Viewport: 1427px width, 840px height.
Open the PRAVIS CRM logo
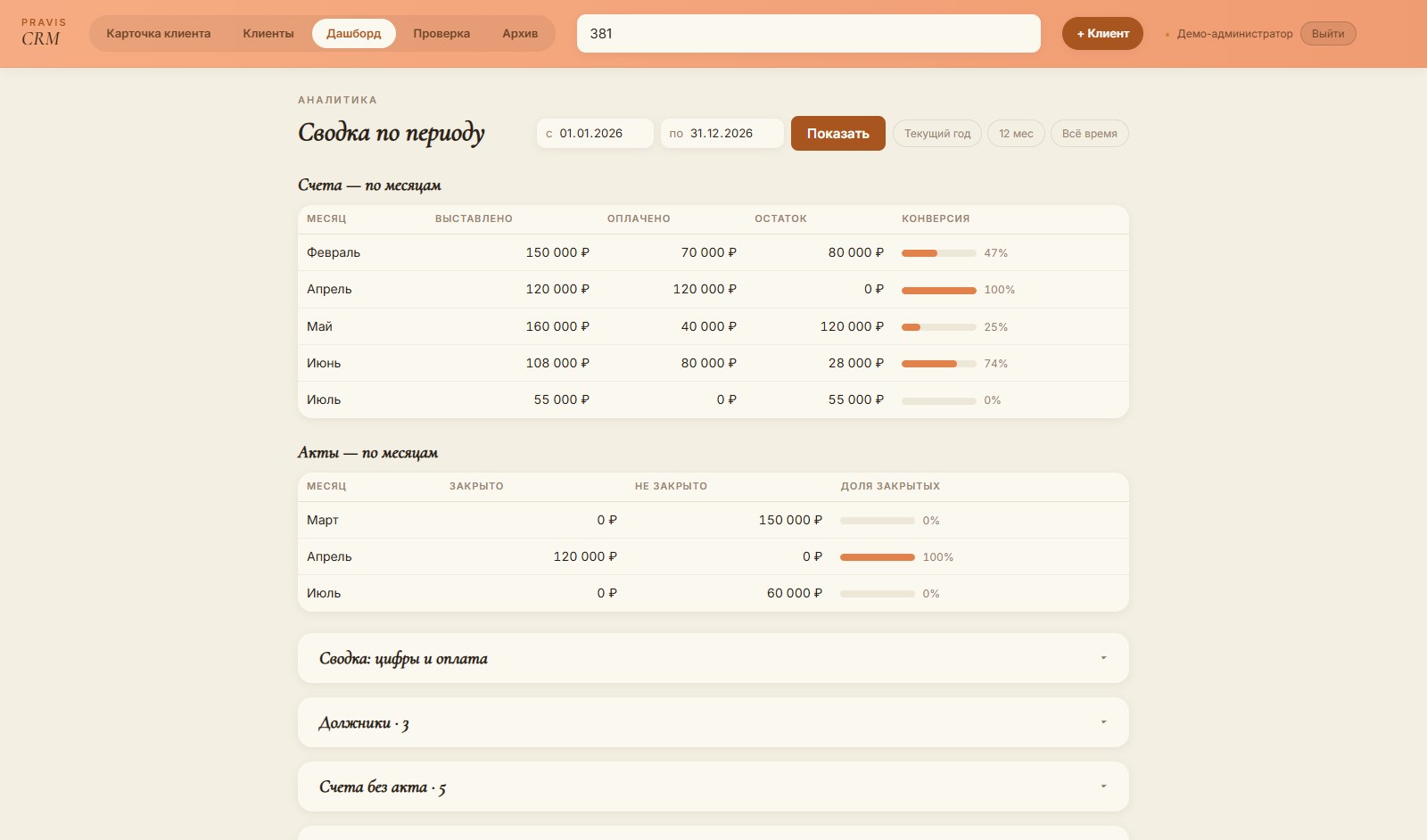[x=43, y=33]
